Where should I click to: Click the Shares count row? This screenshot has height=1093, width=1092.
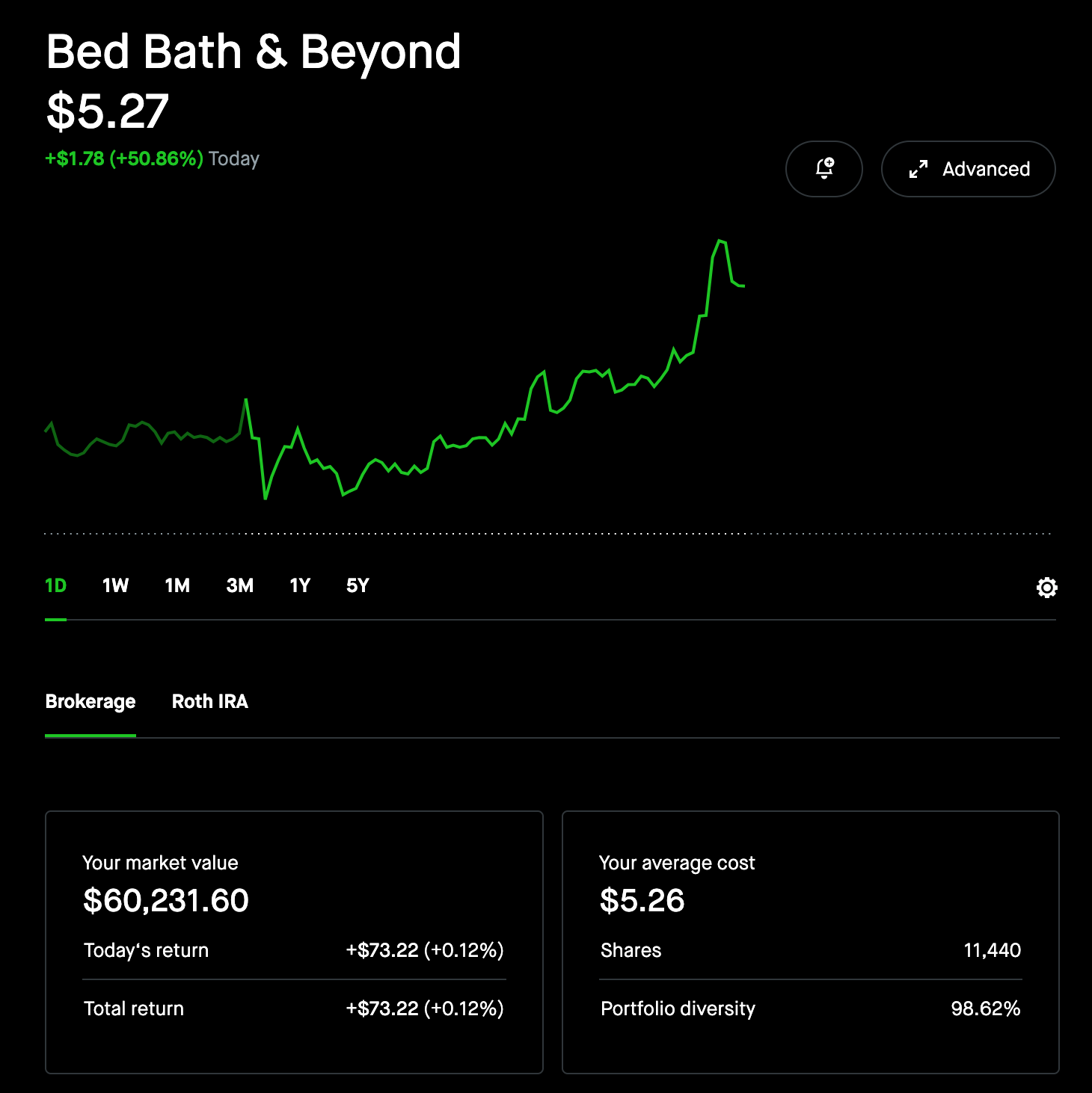click(810, 950)
